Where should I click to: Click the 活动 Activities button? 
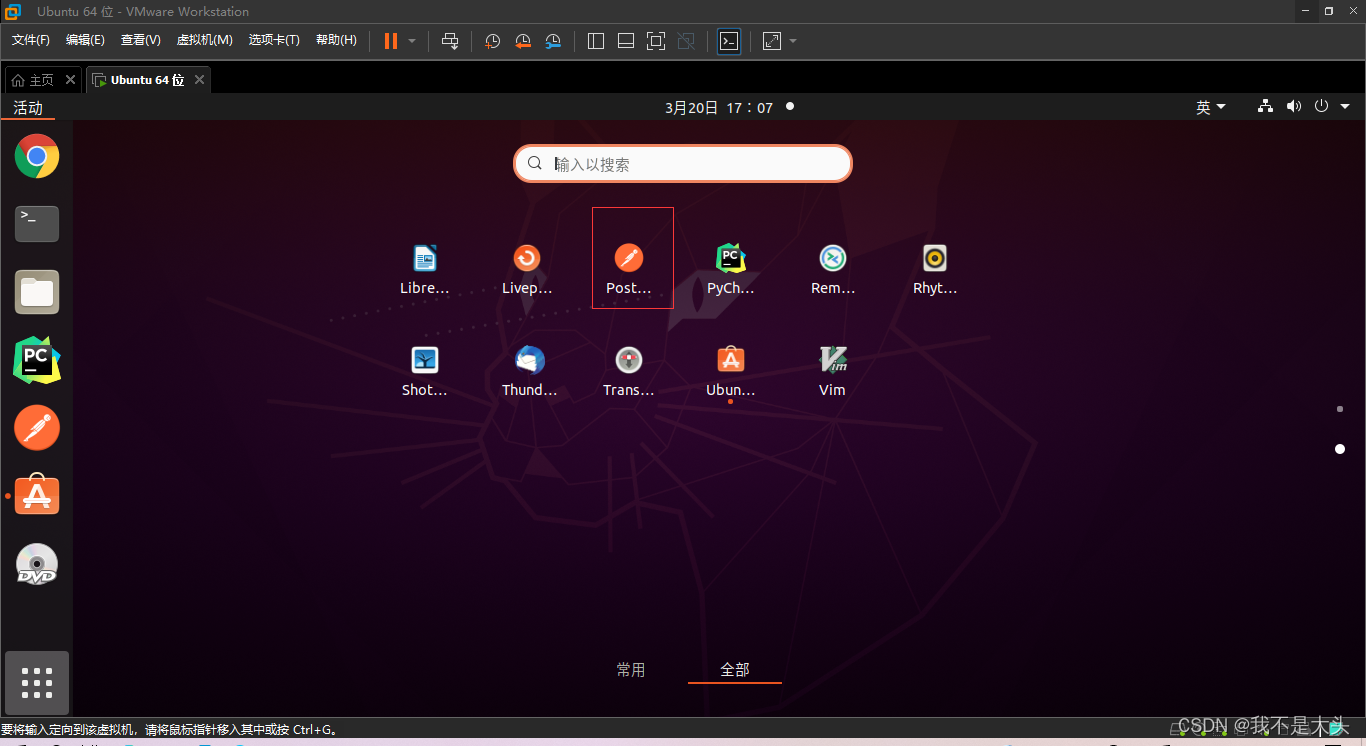tap(28, 107)
